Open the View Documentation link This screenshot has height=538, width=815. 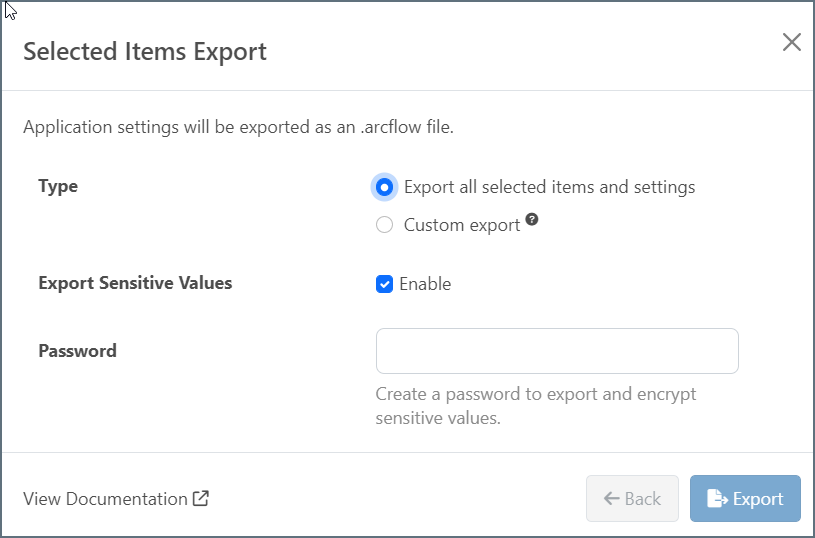(105, 499)
